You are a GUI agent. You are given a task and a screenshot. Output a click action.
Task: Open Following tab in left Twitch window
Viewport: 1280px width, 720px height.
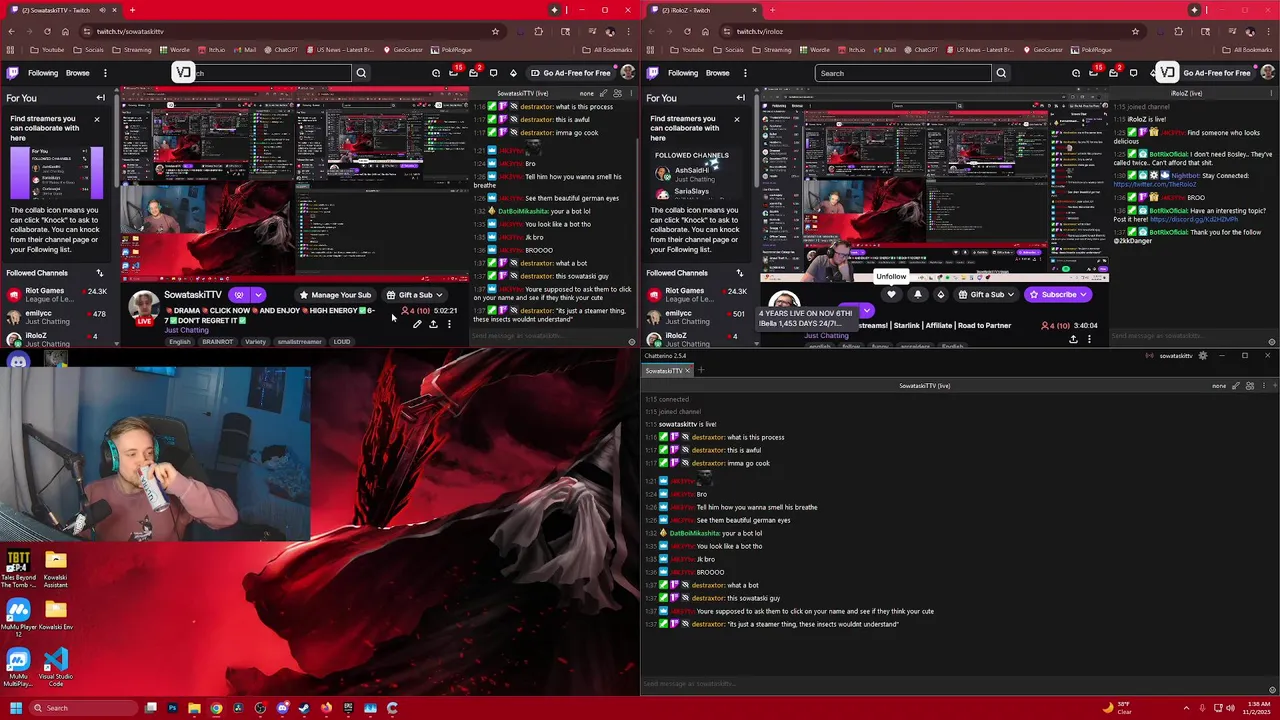43,73
